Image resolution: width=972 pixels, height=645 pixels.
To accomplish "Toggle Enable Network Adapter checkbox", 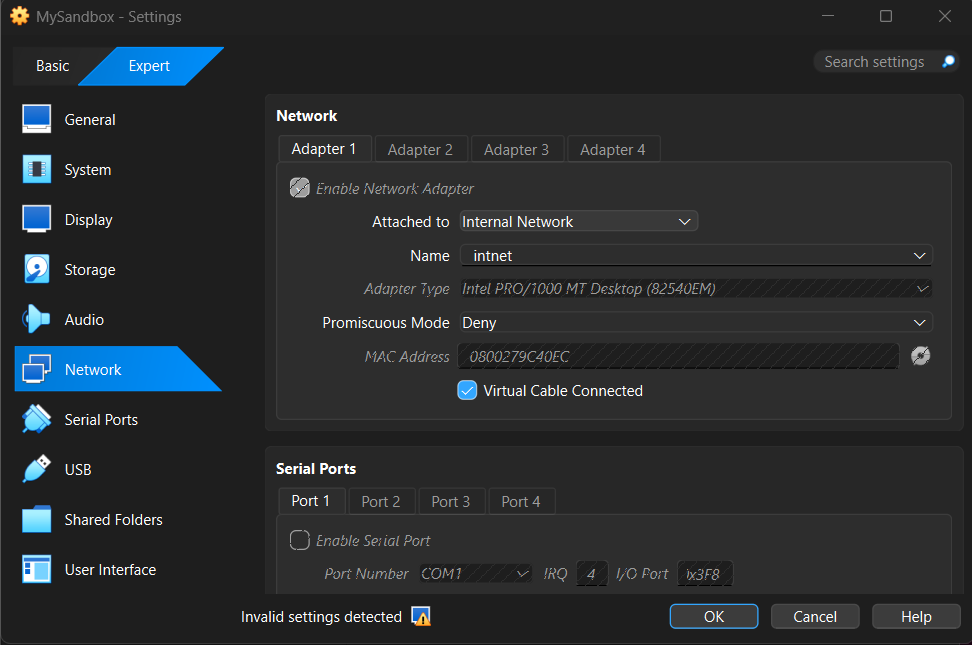I will 299,188.
